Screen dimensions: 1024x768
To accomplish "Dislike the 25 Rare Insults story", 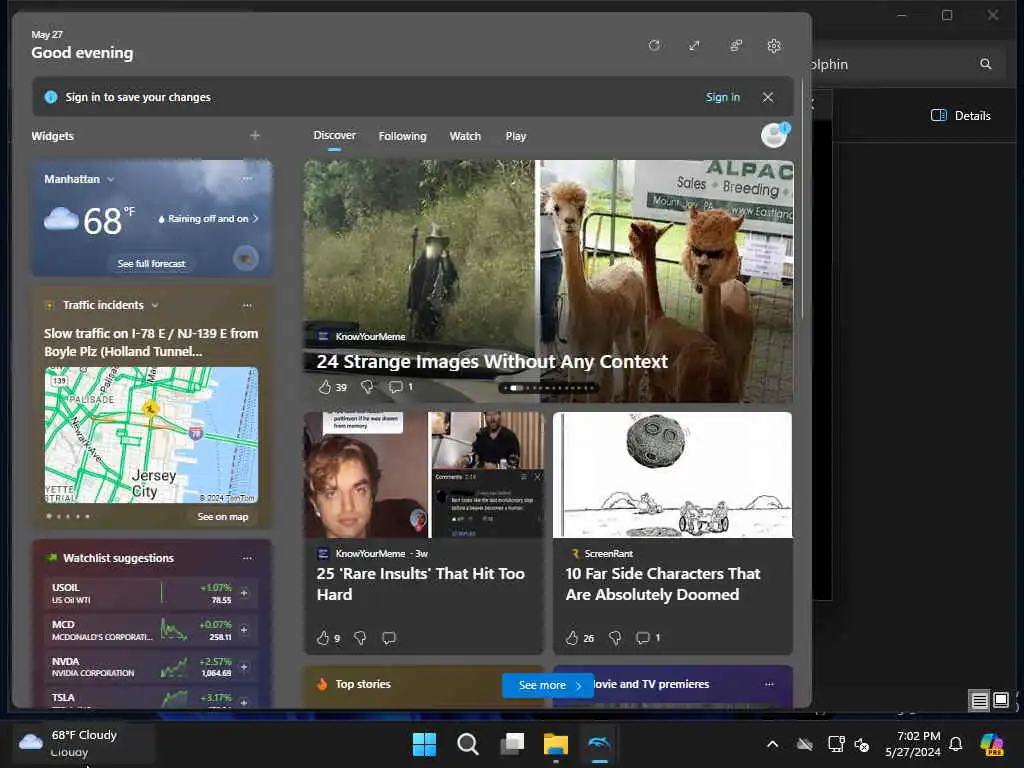I will click(360, 638).
